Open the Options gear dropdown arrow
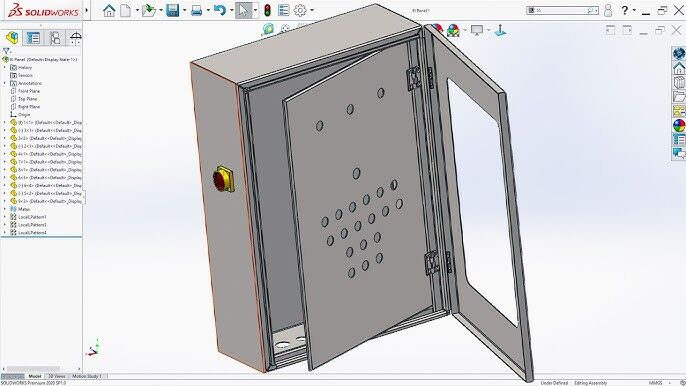686x386 pixels. tap(312, 10)
